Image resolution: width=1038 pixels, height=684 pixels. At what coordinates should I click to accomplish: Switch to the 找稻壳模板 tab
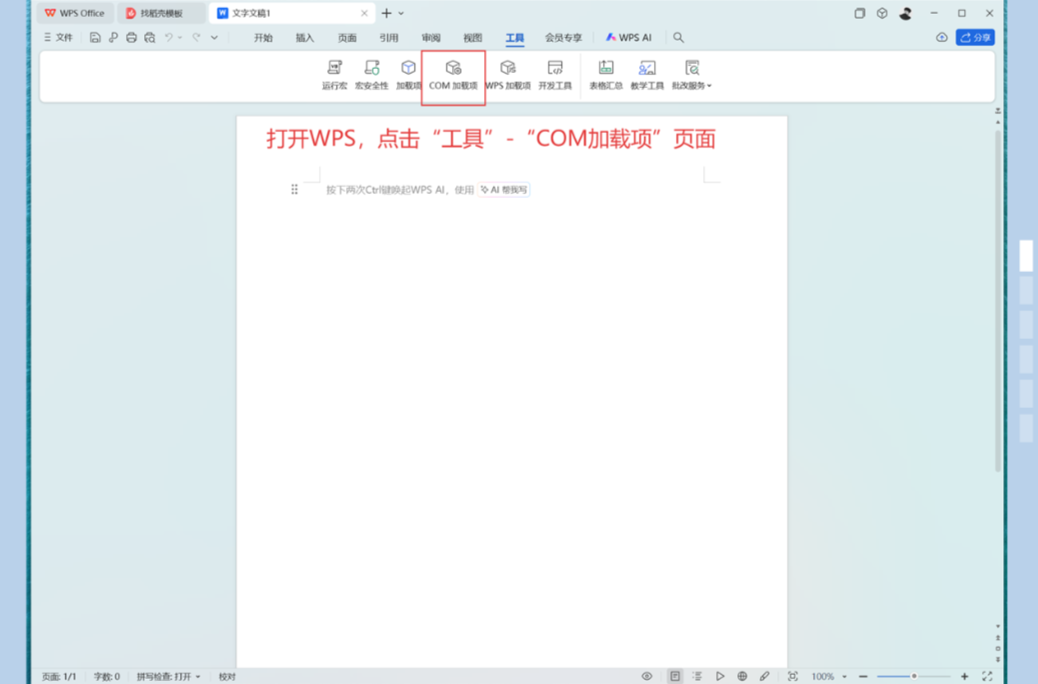pos(161,13)
